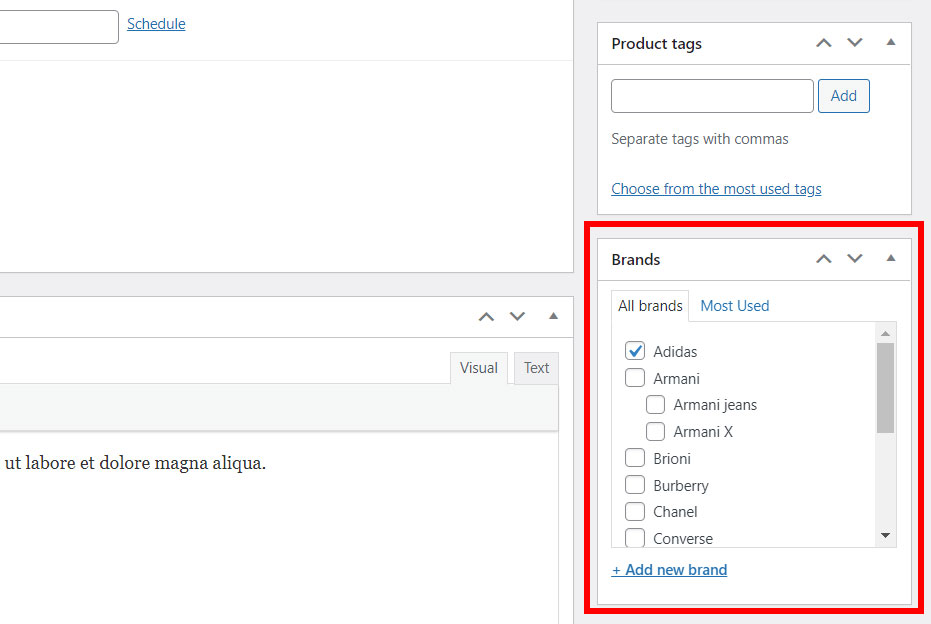The width and height of the screenshot is (931, 624).
Task: Enable the Burberry brand checkbox
Action: click(x=635, y=485)
